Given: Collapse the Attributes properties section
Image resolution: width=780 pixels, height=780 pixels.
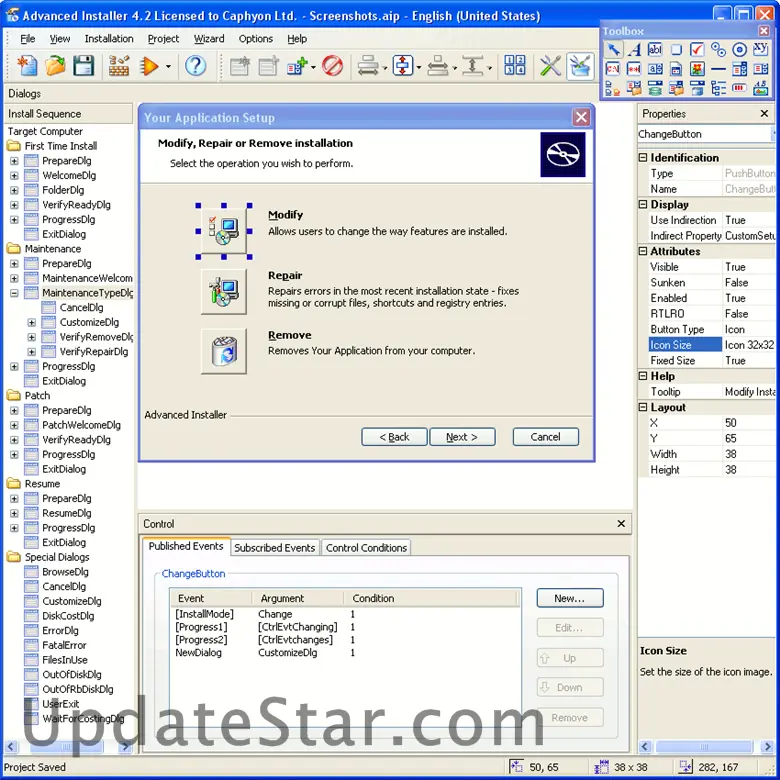Looking at the screenshot, I should [643, 251].
